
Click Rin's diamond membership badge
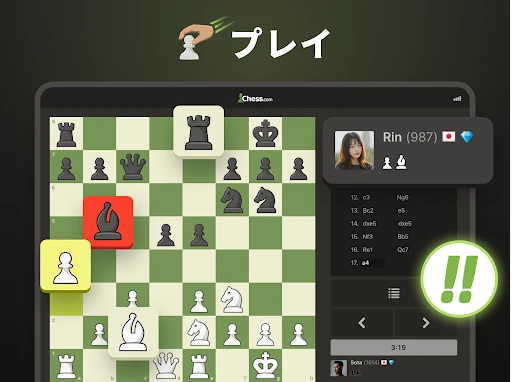[x=467, y=137]
